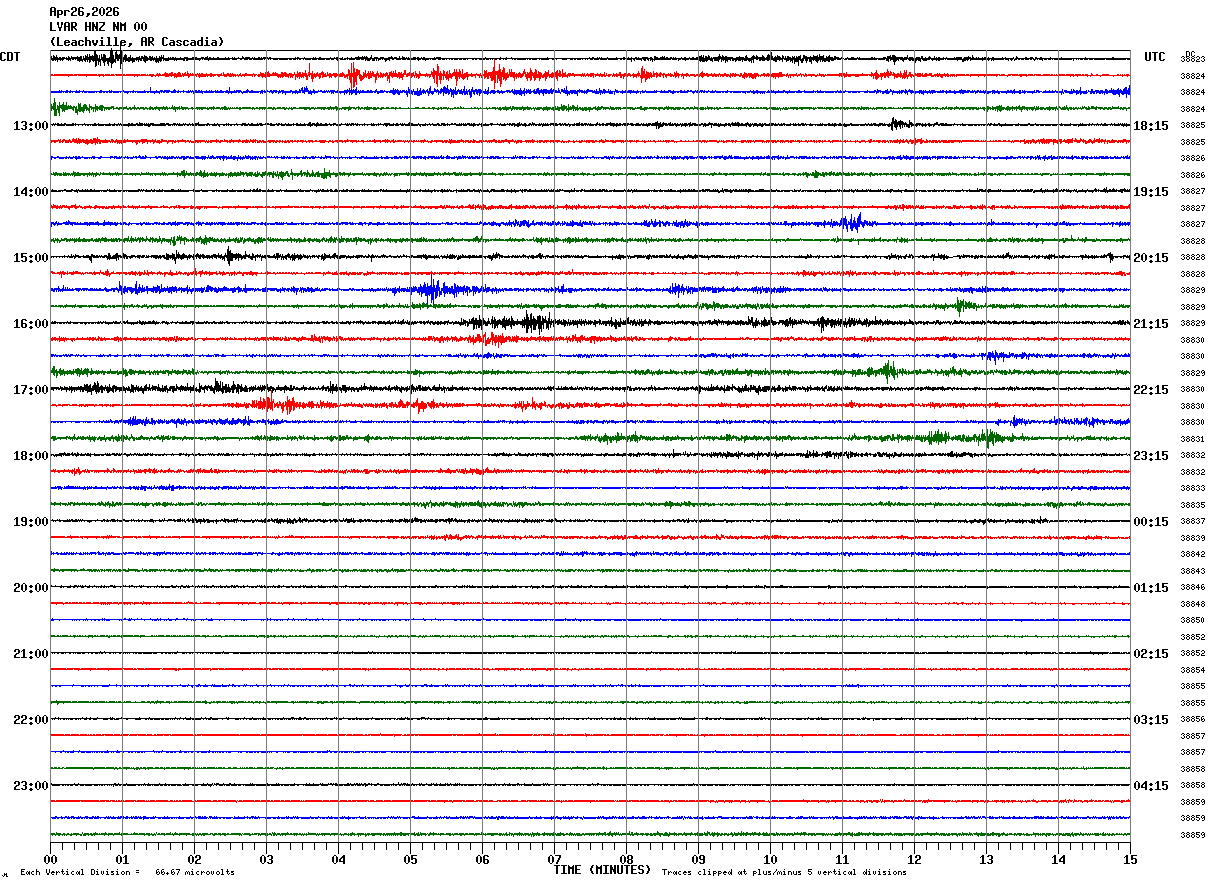This screenshot has width=1210, height=886.
Task: Click the 14 minute tick label
Action: pyautogui.click(x=1058, y=859)
